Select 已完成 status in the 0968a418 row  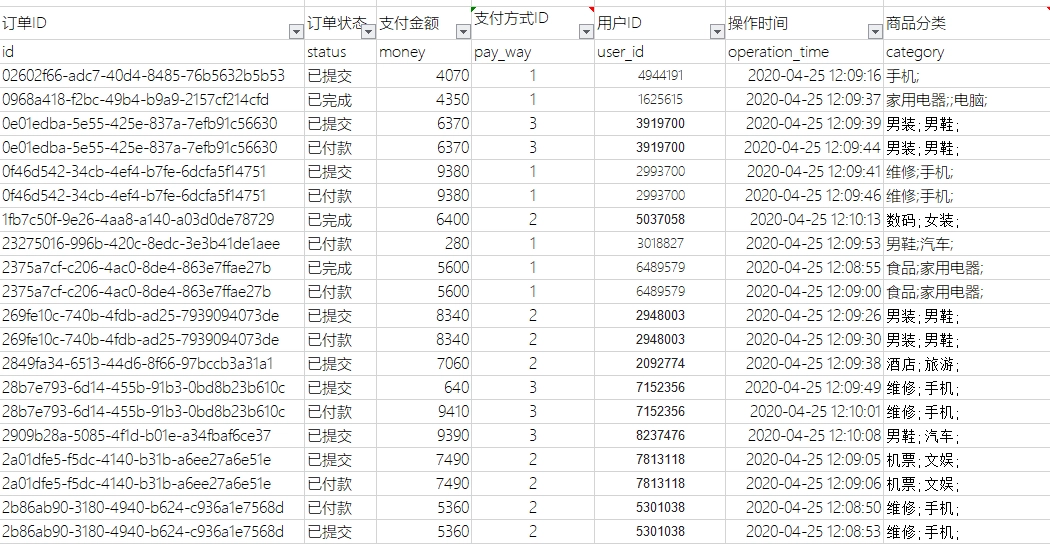tap(341, 100)
